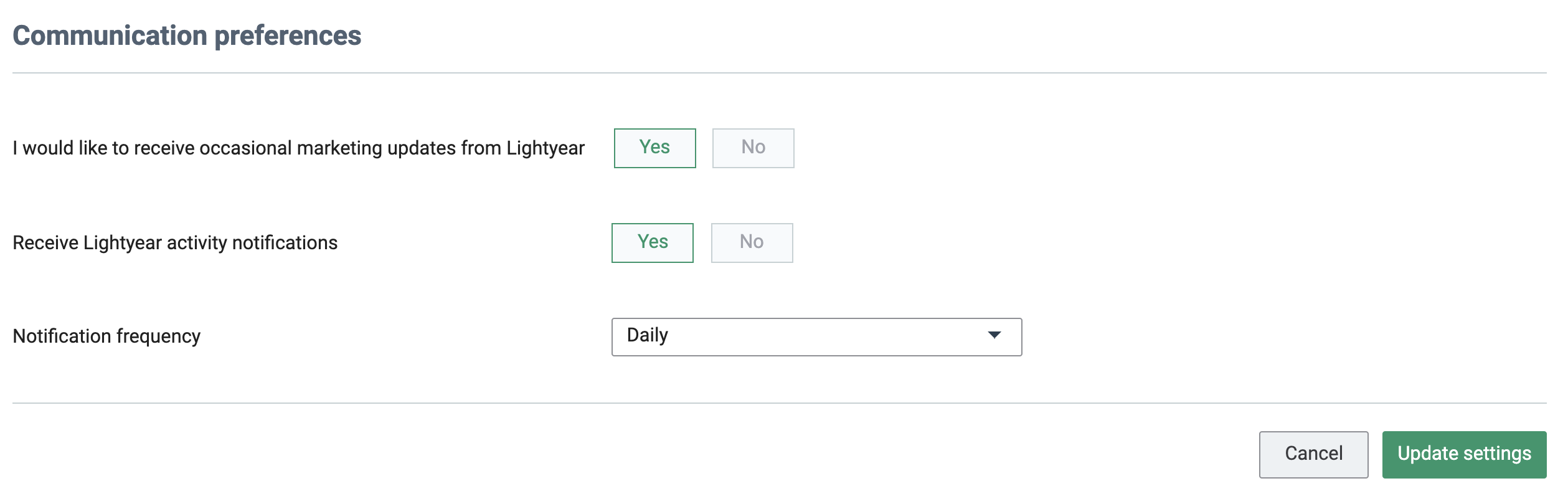
Task: Select No for marketing updates
Action: pyautogui.click(x=753, y=148)
